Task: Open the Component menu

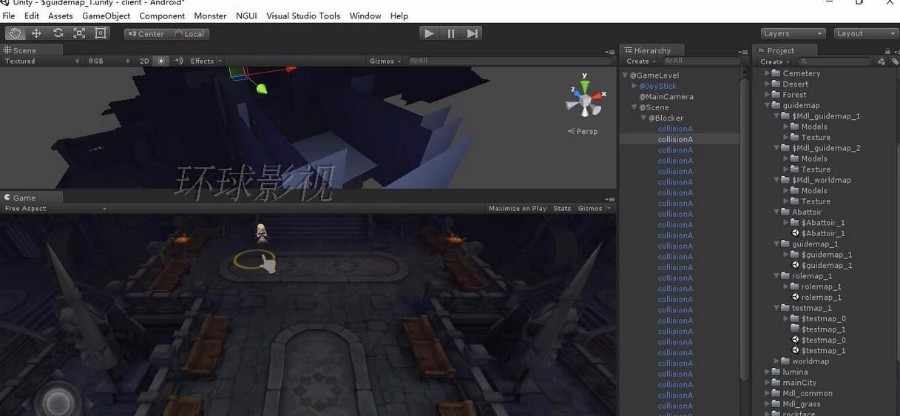Action: pyautogui.click(x=162, y=16)
